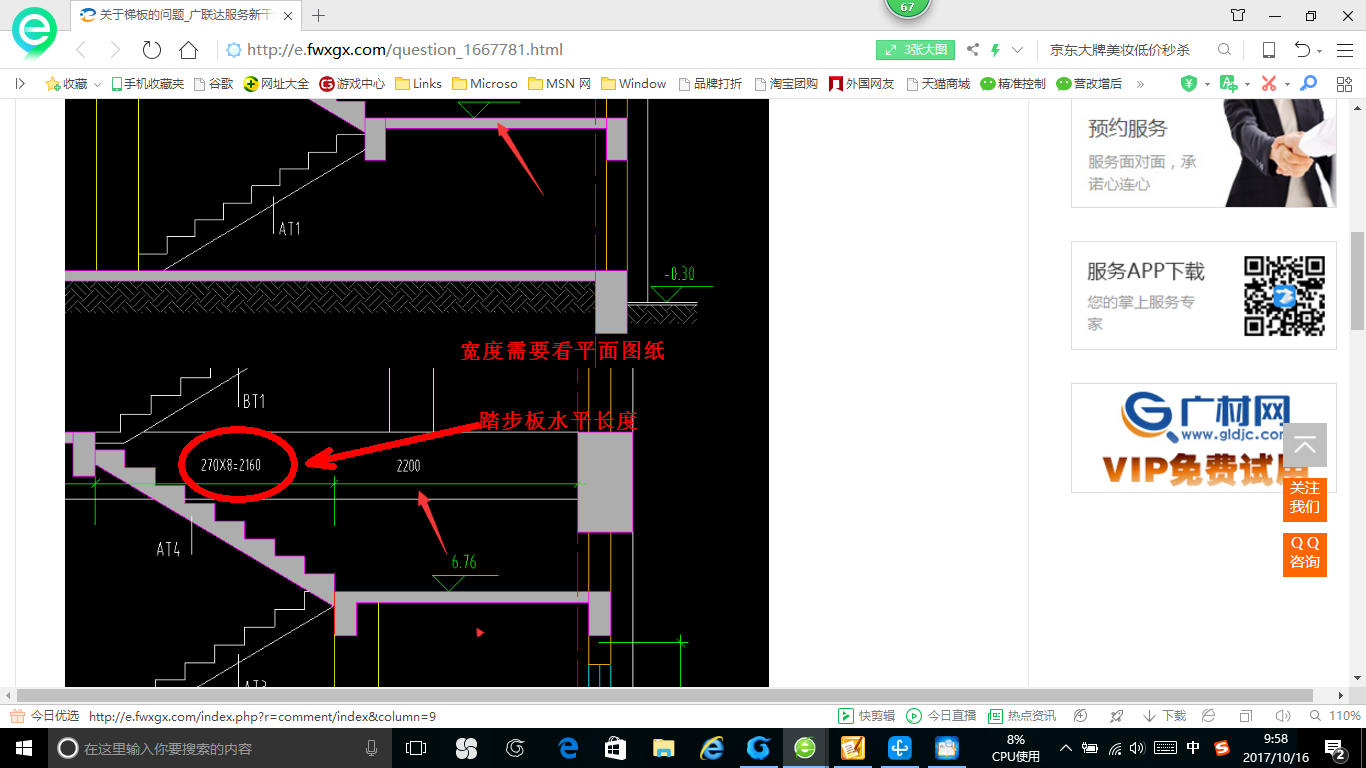The width and height of the screenshot is (1366, 768).
Task: Toggle the bookmarks sidebar icon
Action: [x=20, y=84]
